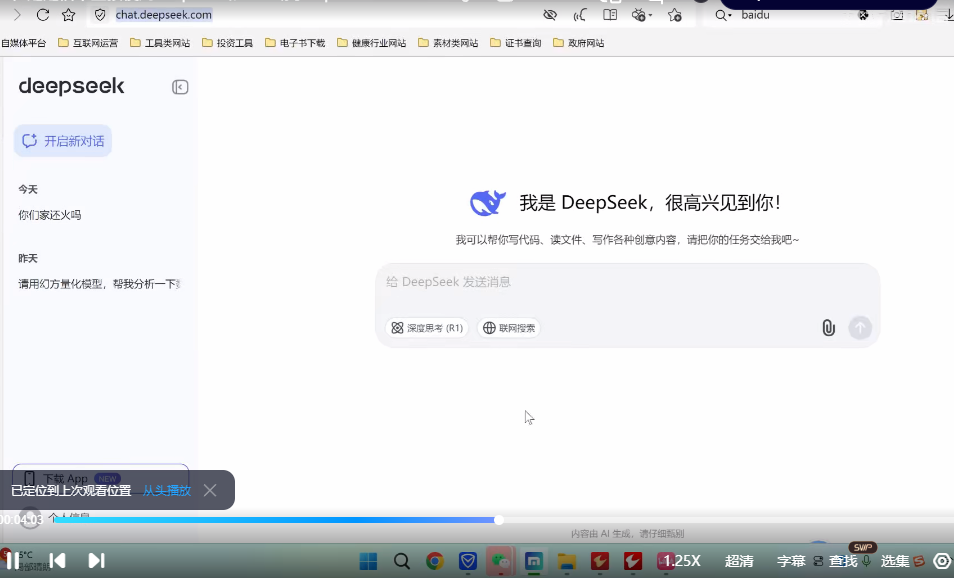Click the read-aloud icon in address bar
Viewport: 954px width, 578px height.
click(580, 15)
